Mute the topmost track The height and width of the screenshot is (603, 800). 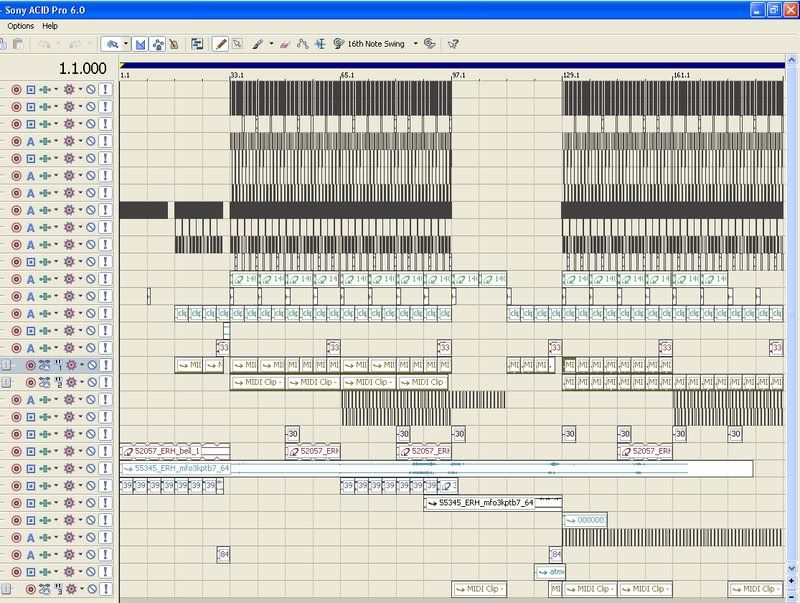pos(91,89)
